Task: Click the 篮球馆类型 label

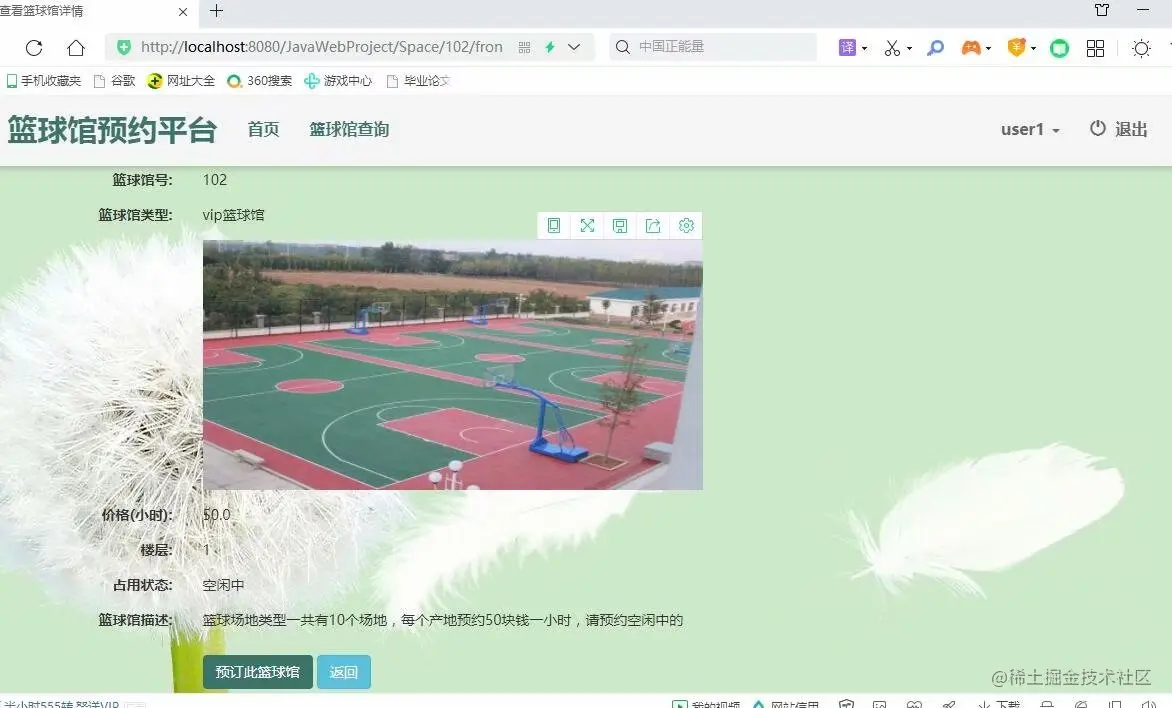Action: [135, 215]
